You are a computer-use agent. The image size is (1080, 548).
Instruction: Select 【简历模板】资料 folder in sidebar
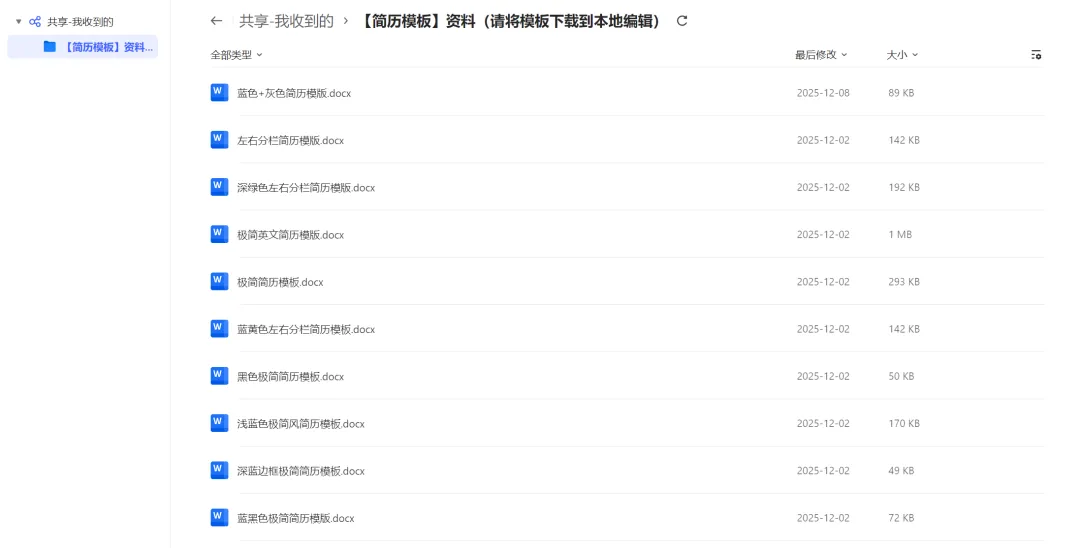point(83,47)
